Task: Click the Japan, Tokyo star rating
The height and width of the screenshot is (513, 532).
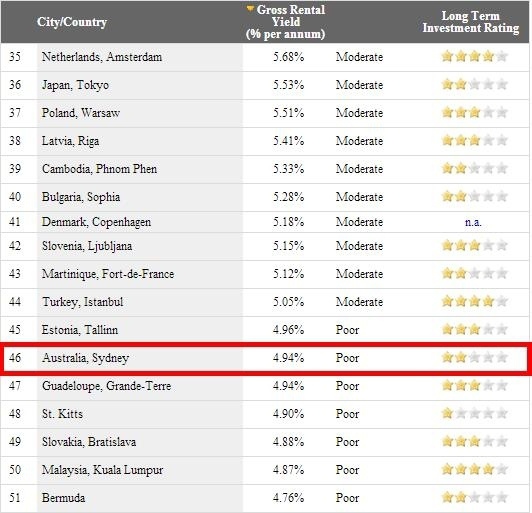Action: pos(474,84)
